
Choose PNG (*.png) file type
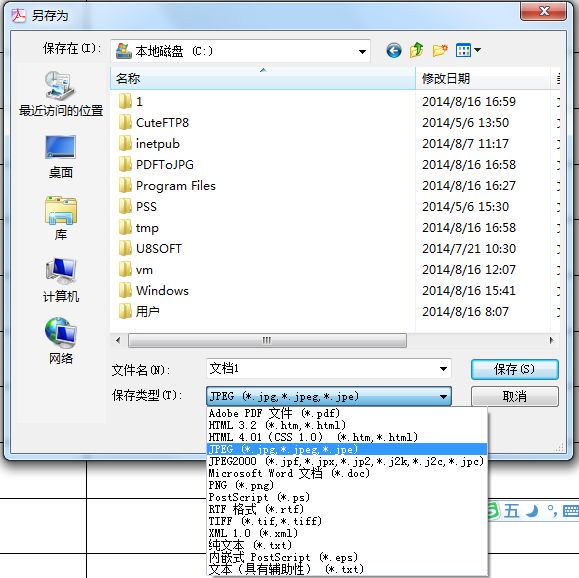click(x=347, y=485)
